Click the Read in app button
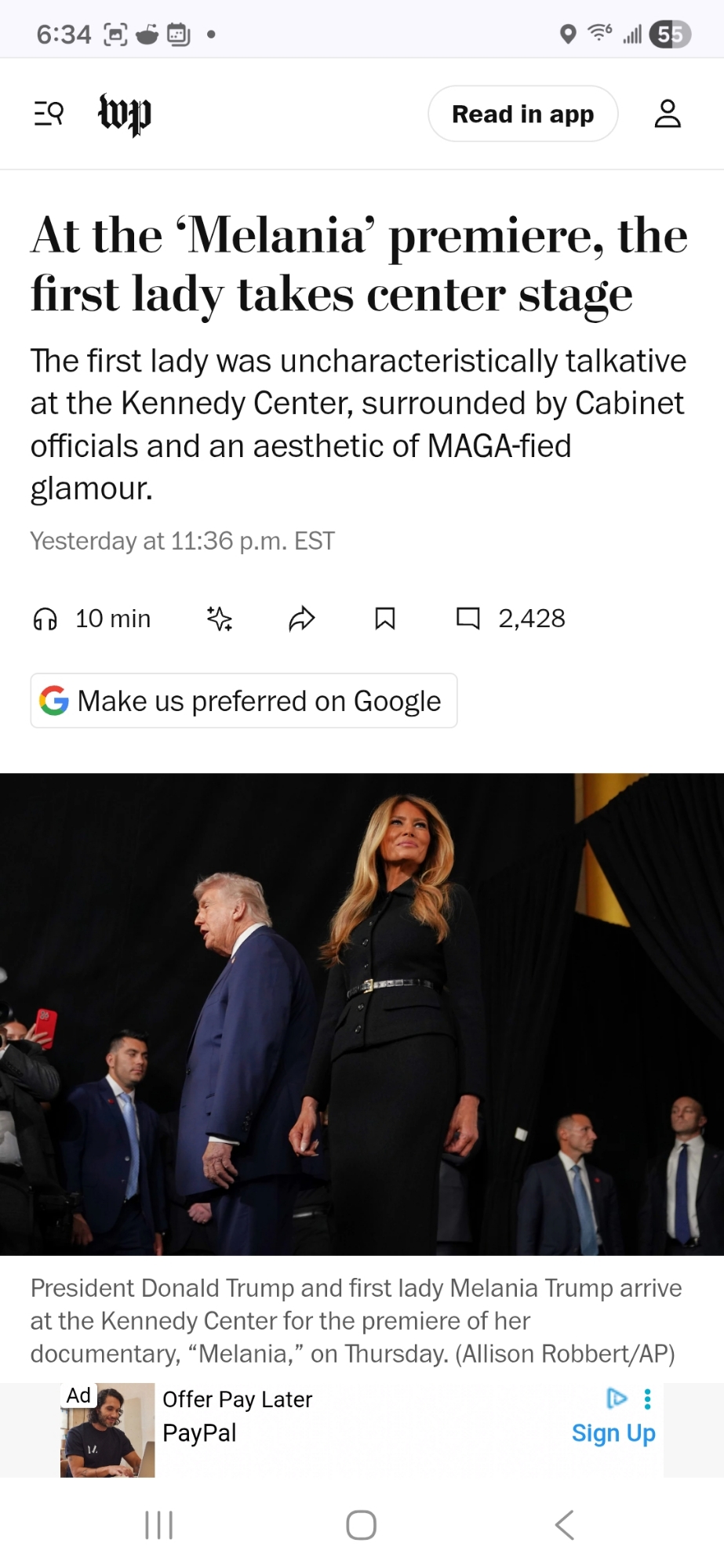The width and height of the screenshot is (724, 1568). 523,114
